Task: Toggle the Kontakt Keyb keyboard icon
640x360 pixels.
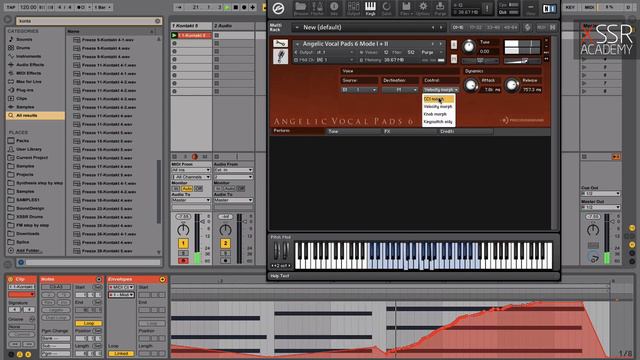Action: pyautogui.click(x=370, y=8)
